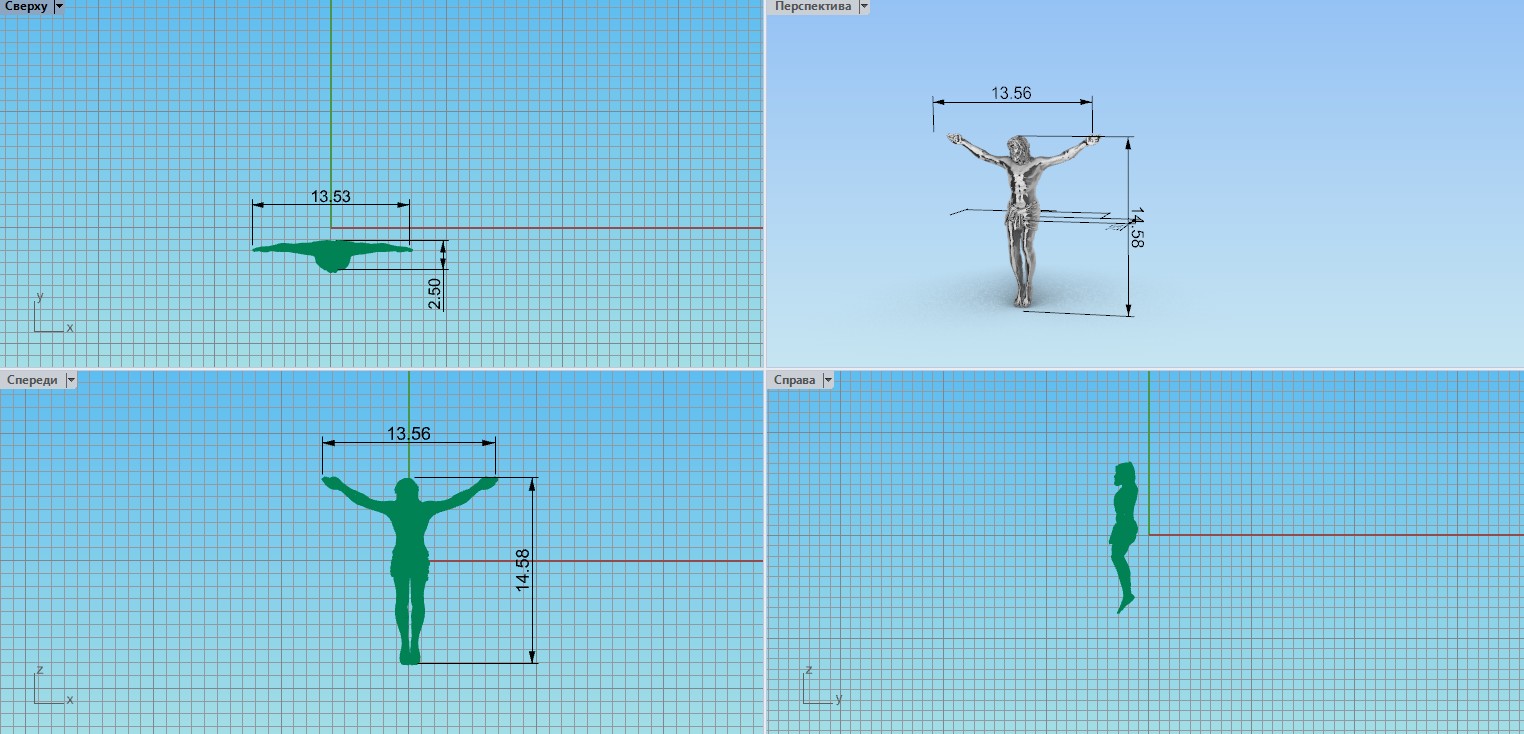This screenshot has height=734, width=1524.
Task: Select the 2.50 depth dimension text
Action: (x=435, y=293)
